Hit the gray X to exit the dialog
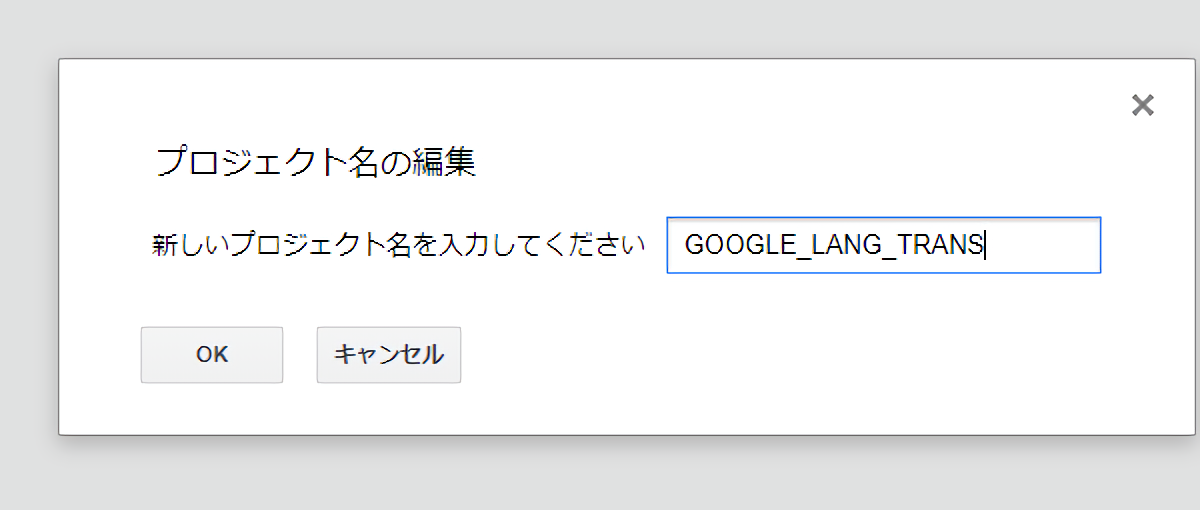The width and height of the screenshot is (1200, 510). coord(1142,105)
